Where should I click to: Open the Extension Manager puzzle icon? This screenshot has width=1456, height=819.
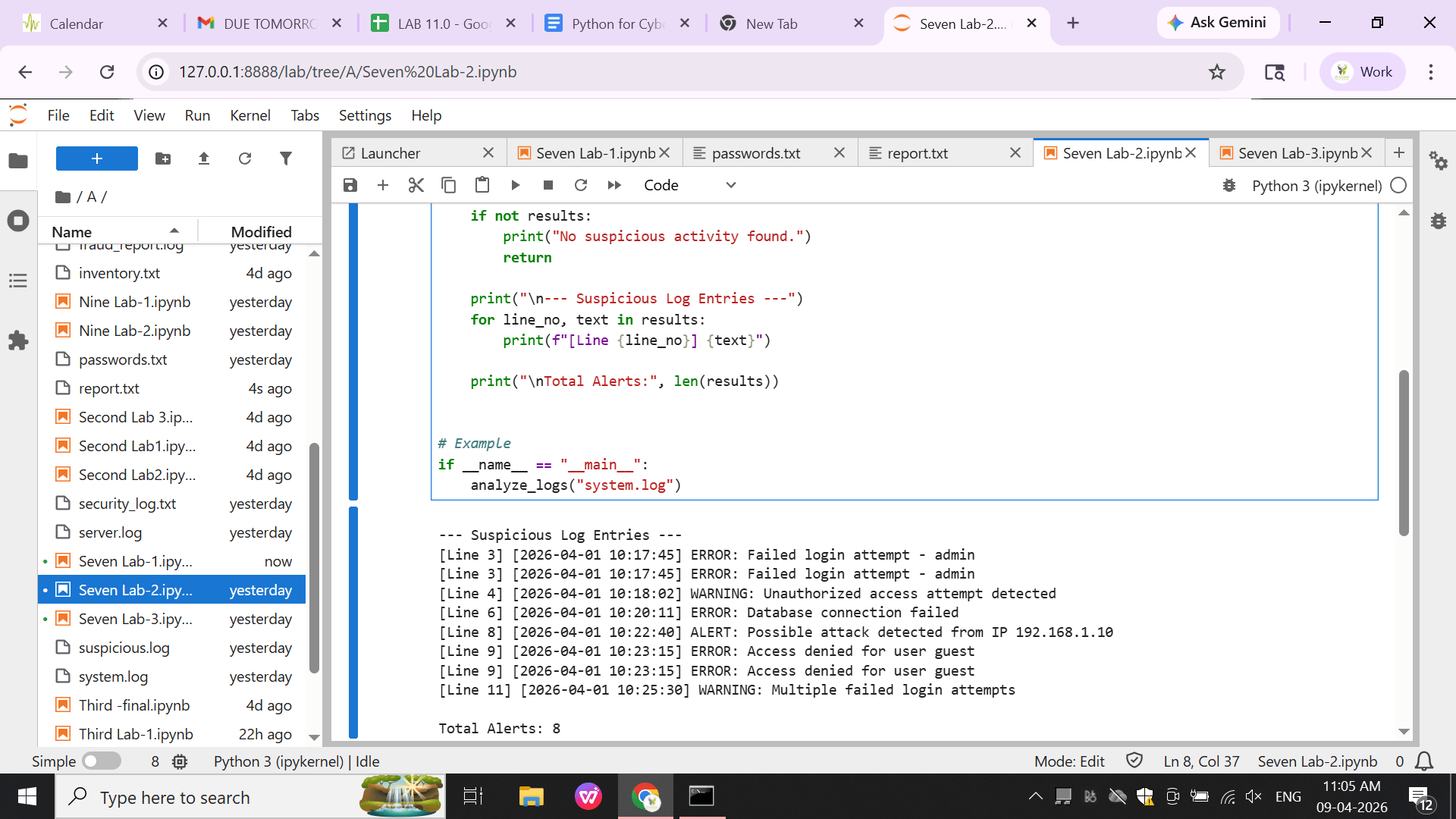(x=18, y=340)
